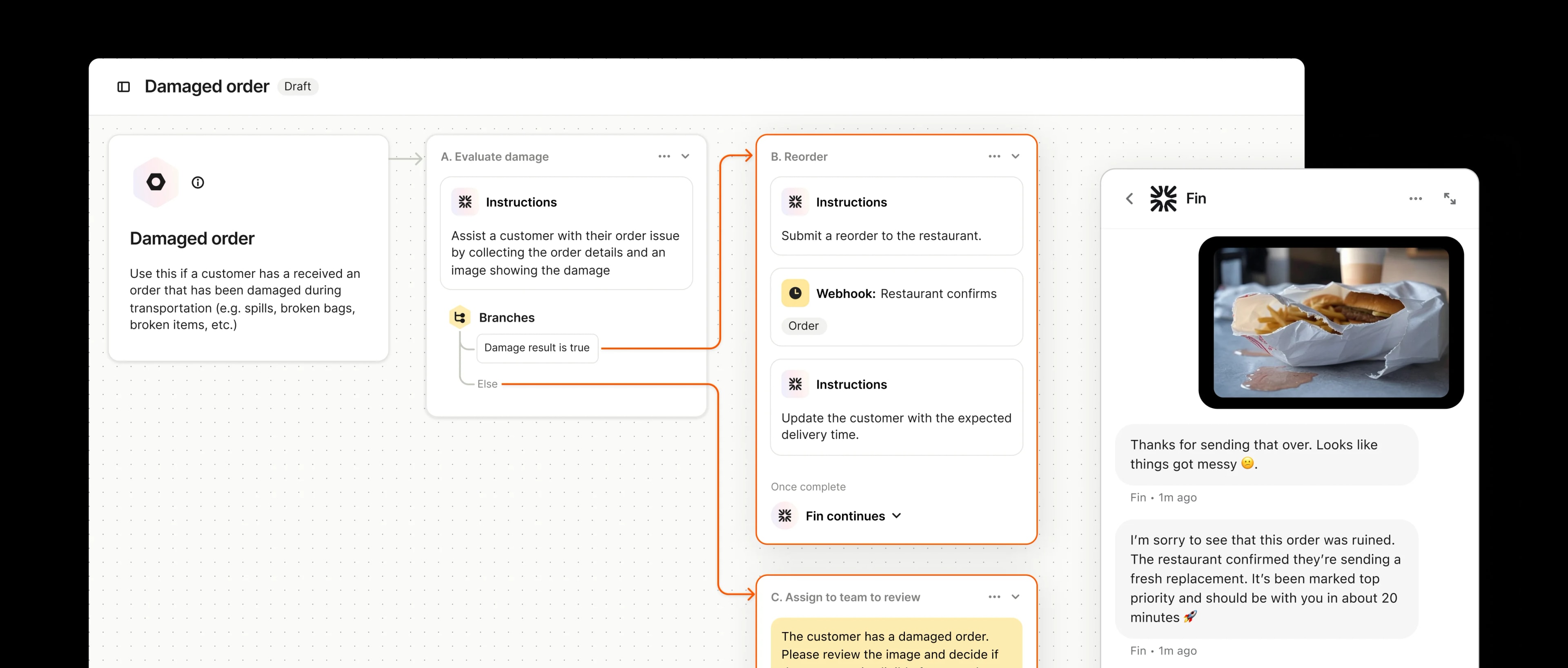This screenshot has width=1568, height=668.
Task: Open the damaged burger photo attachment
Action: point(1331,322)
